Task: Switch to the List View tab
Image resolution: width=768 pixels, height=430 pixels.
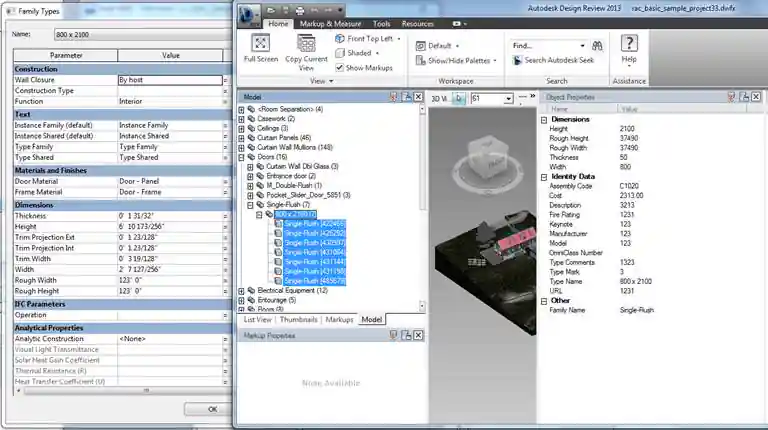Action: [256, 320]
